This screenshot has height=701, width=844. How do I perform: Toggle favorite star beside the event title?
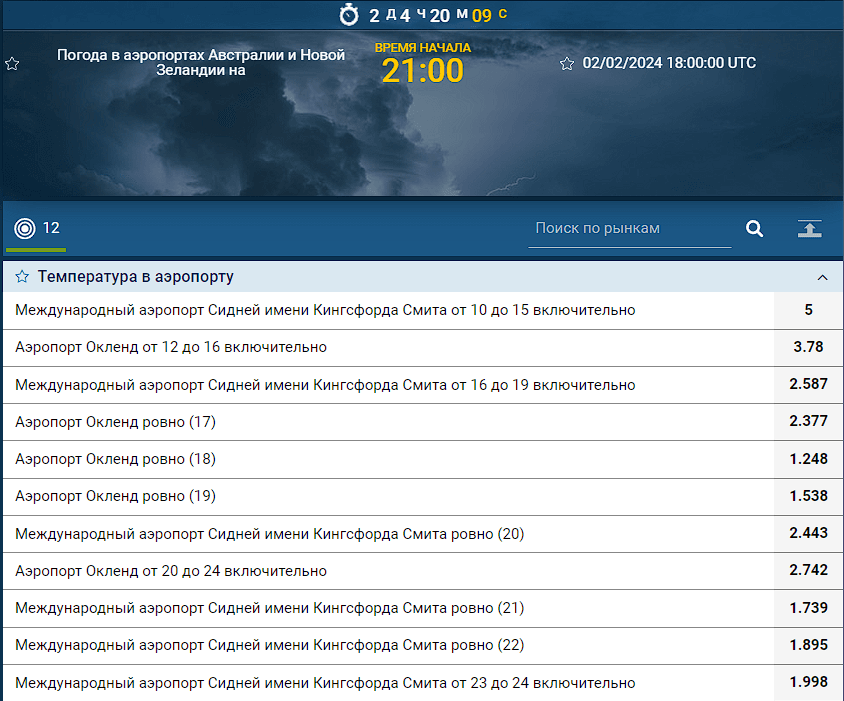(12, 64)
